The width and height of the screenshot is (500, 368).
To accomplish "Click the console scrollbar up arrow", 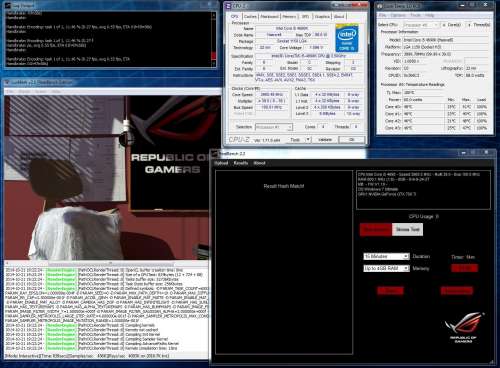I will [x=214, y=15].
